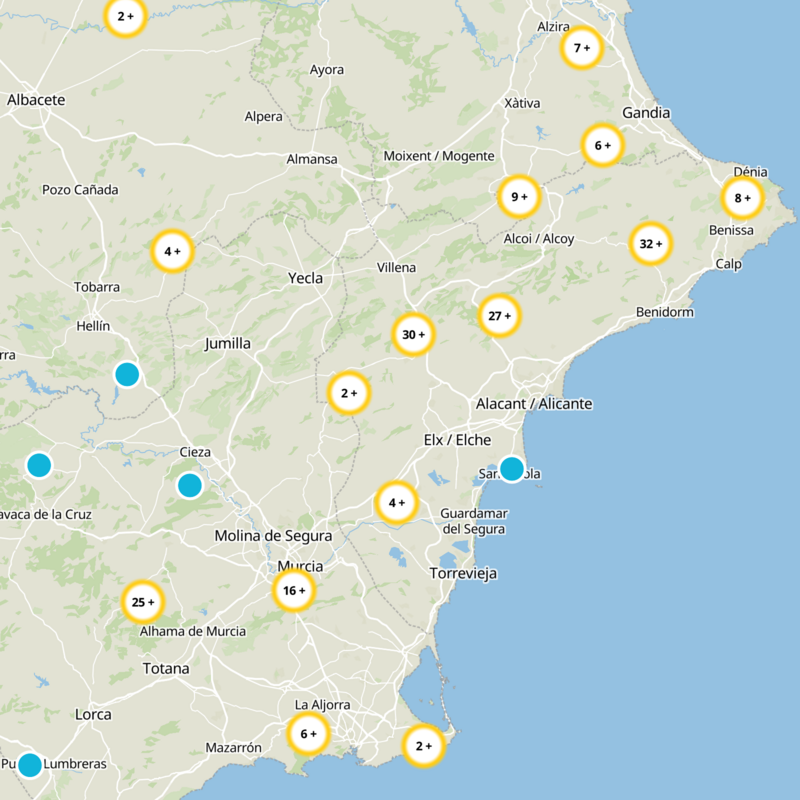The image size is (800, 800).
Task: Select the blue marker at Santa Pola
Action: 512,469
